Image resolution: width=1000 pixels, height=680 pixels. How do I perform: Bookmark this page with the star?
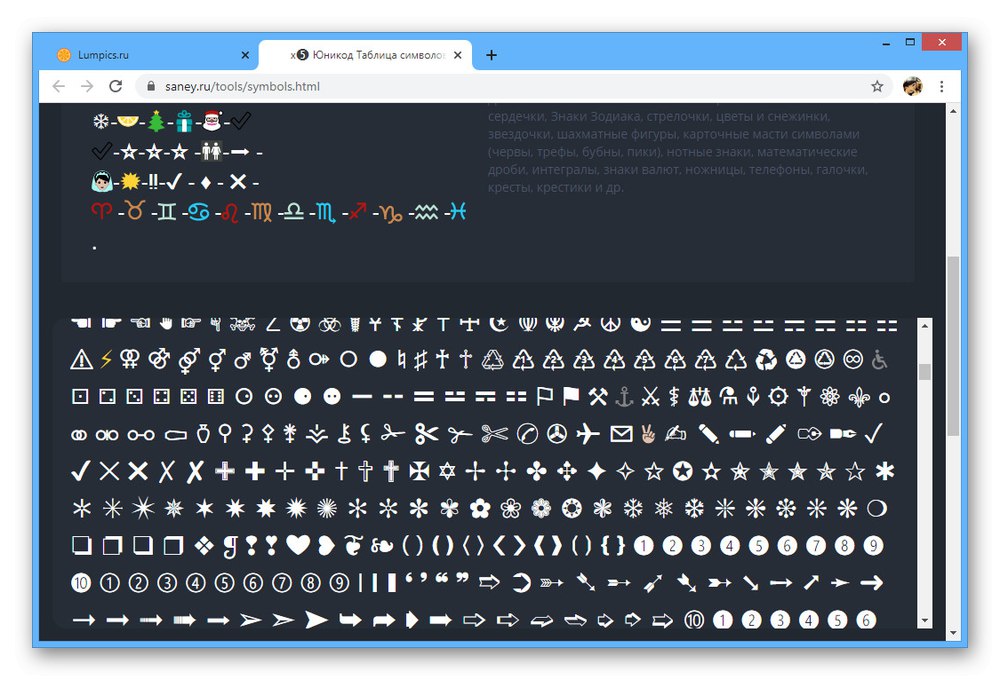tap(877, 86)
